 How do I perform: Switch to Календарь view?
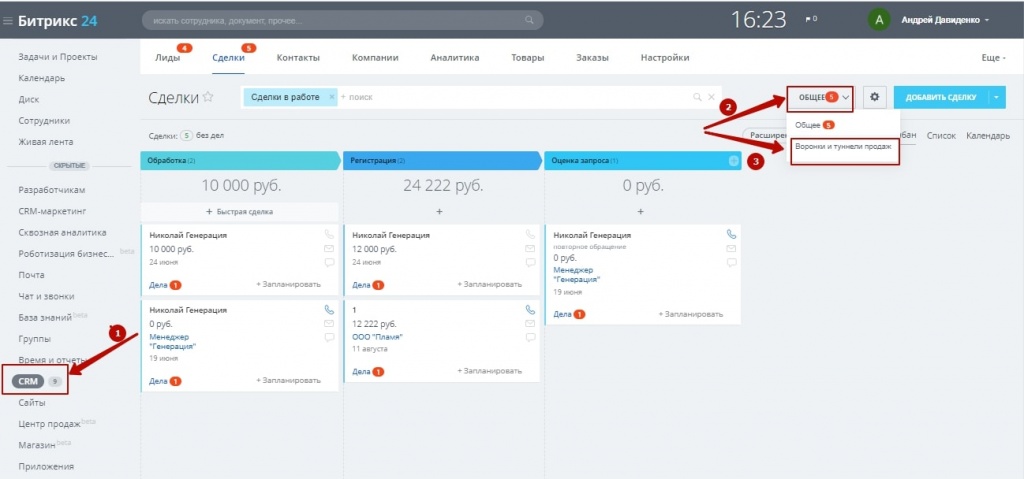(x=987, y=135)
